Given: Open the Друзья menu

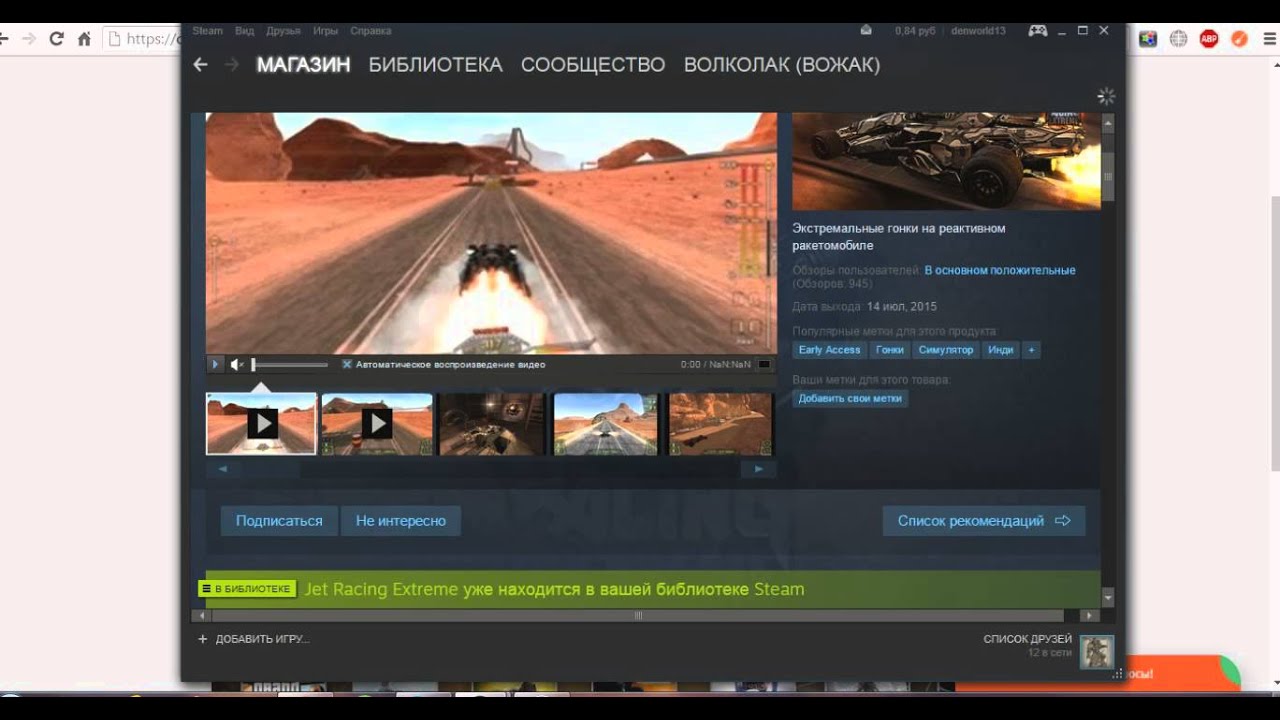Looking at the screenshot, I should pos(283,31).
